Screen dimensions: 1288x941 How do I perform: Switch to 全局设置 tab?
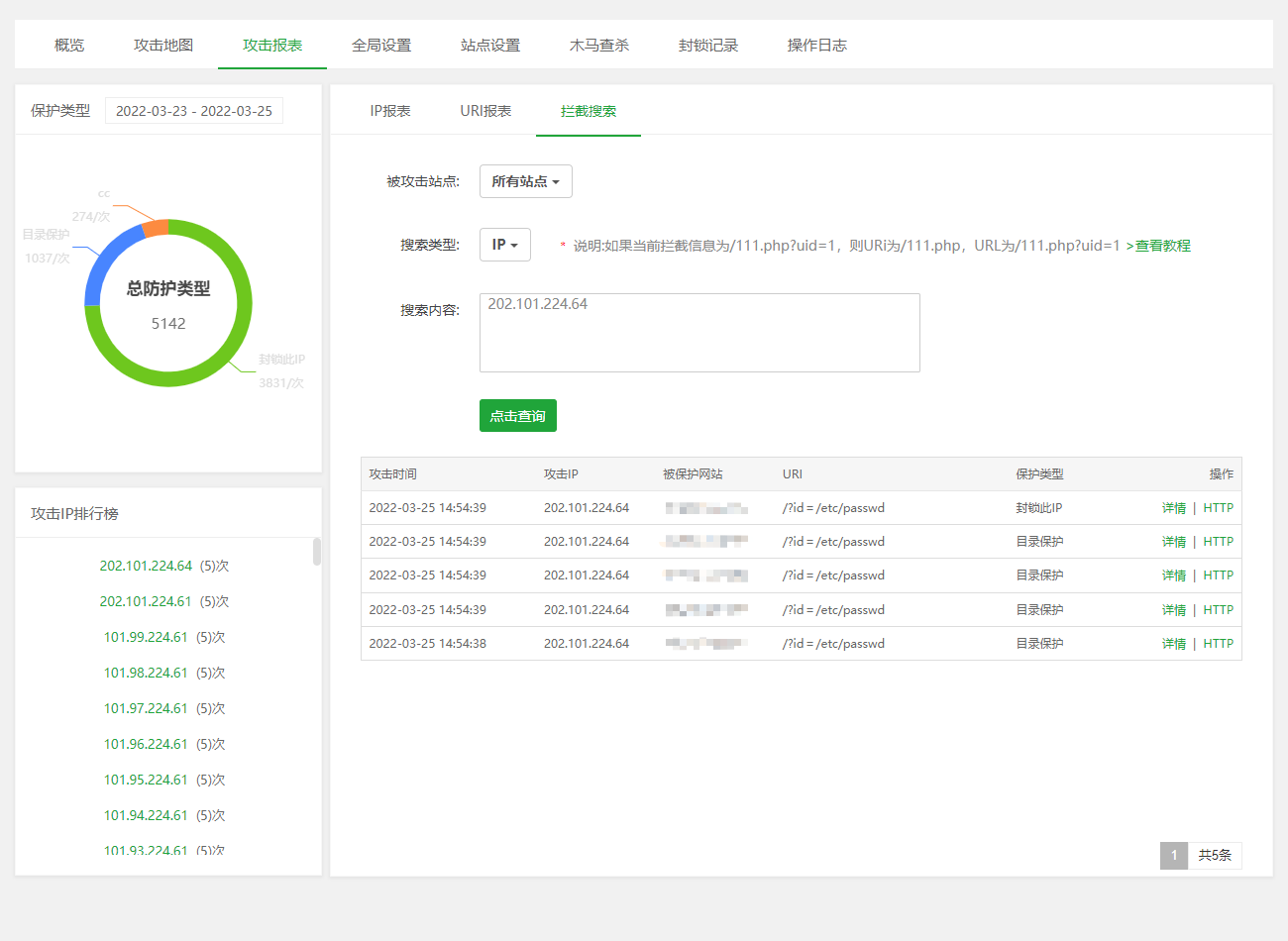coord(381,46)
